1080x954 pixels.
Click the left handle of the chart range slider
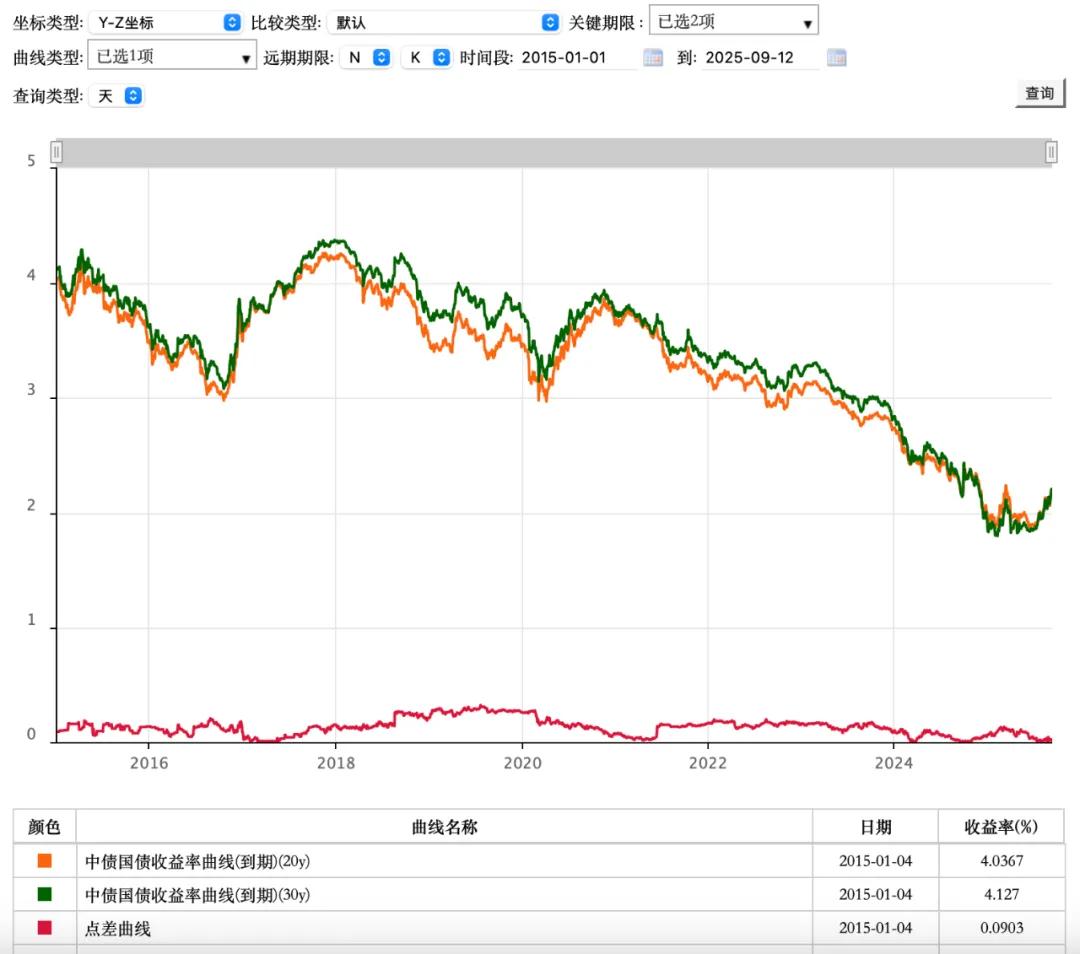[57, 152]
